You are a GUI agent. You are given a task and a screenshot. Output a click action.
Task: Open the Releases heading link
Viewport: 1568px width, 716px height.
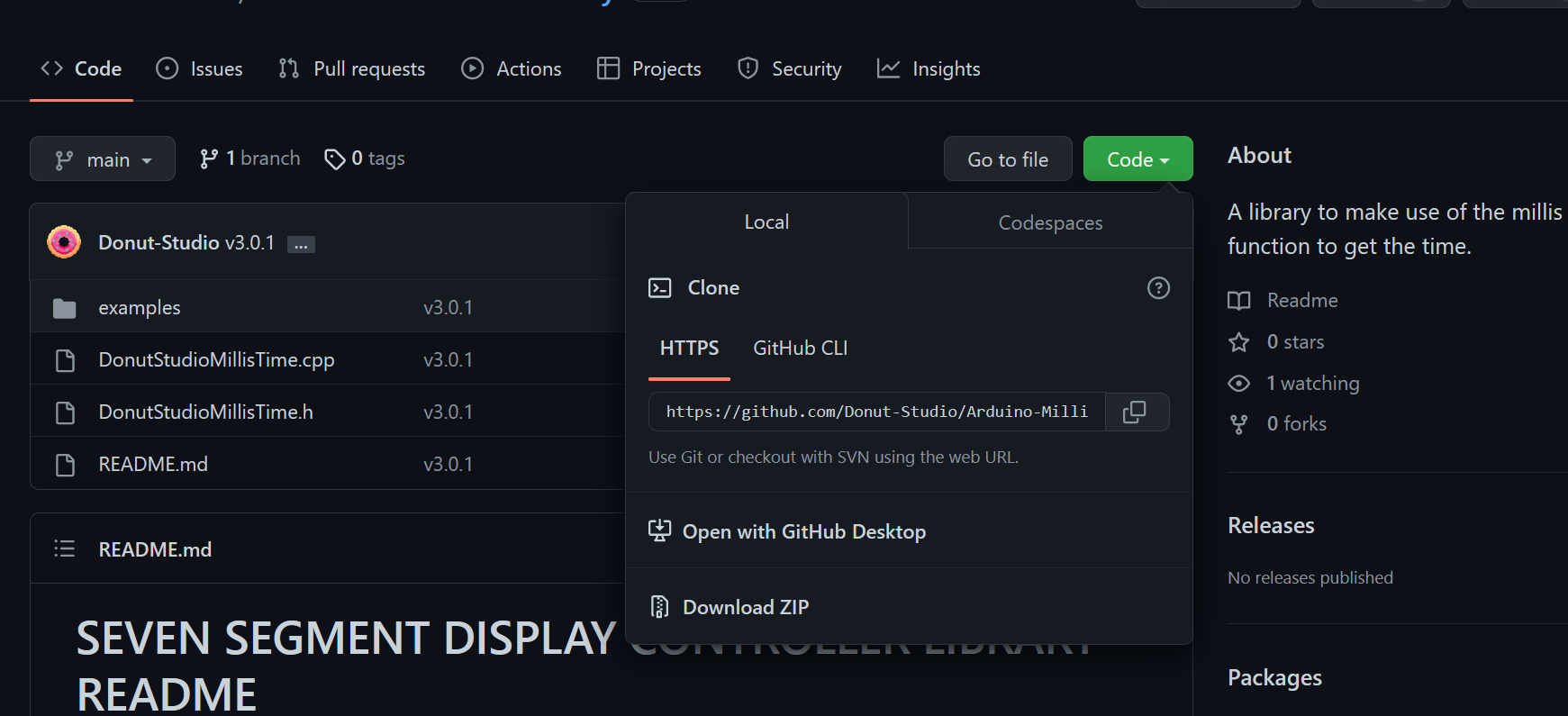point(1271,525)
